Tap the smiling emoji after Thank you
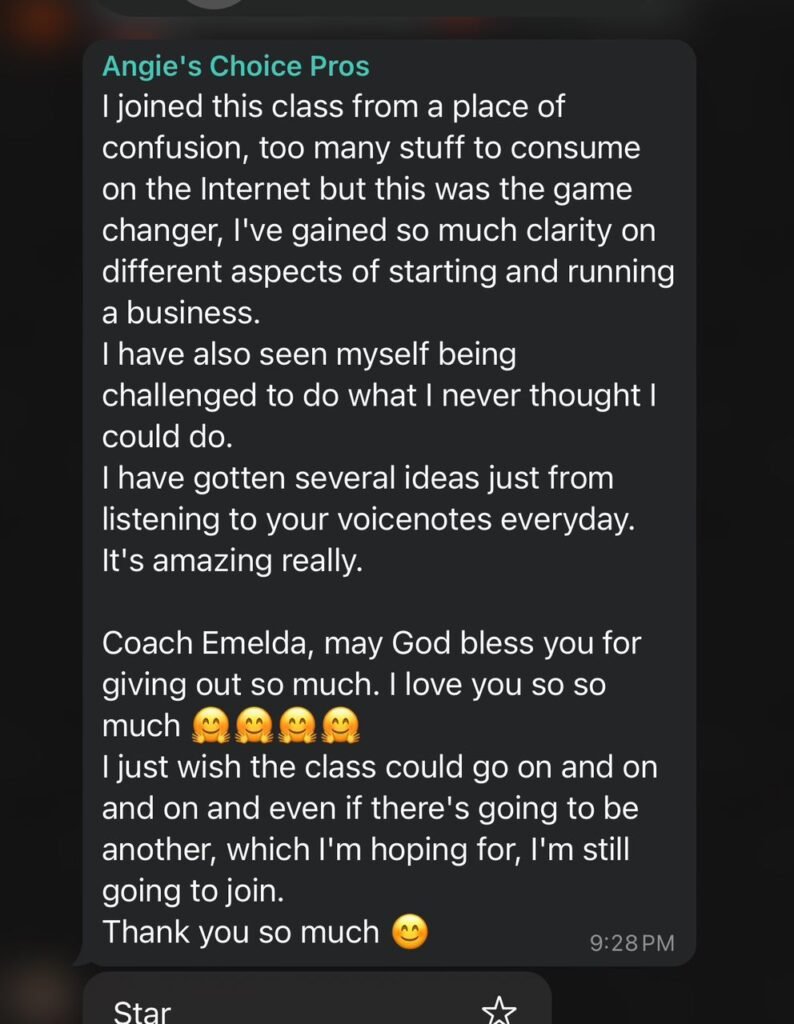Image resolution: width=794 pixels, height=1024 pixels. click(411, 932)
